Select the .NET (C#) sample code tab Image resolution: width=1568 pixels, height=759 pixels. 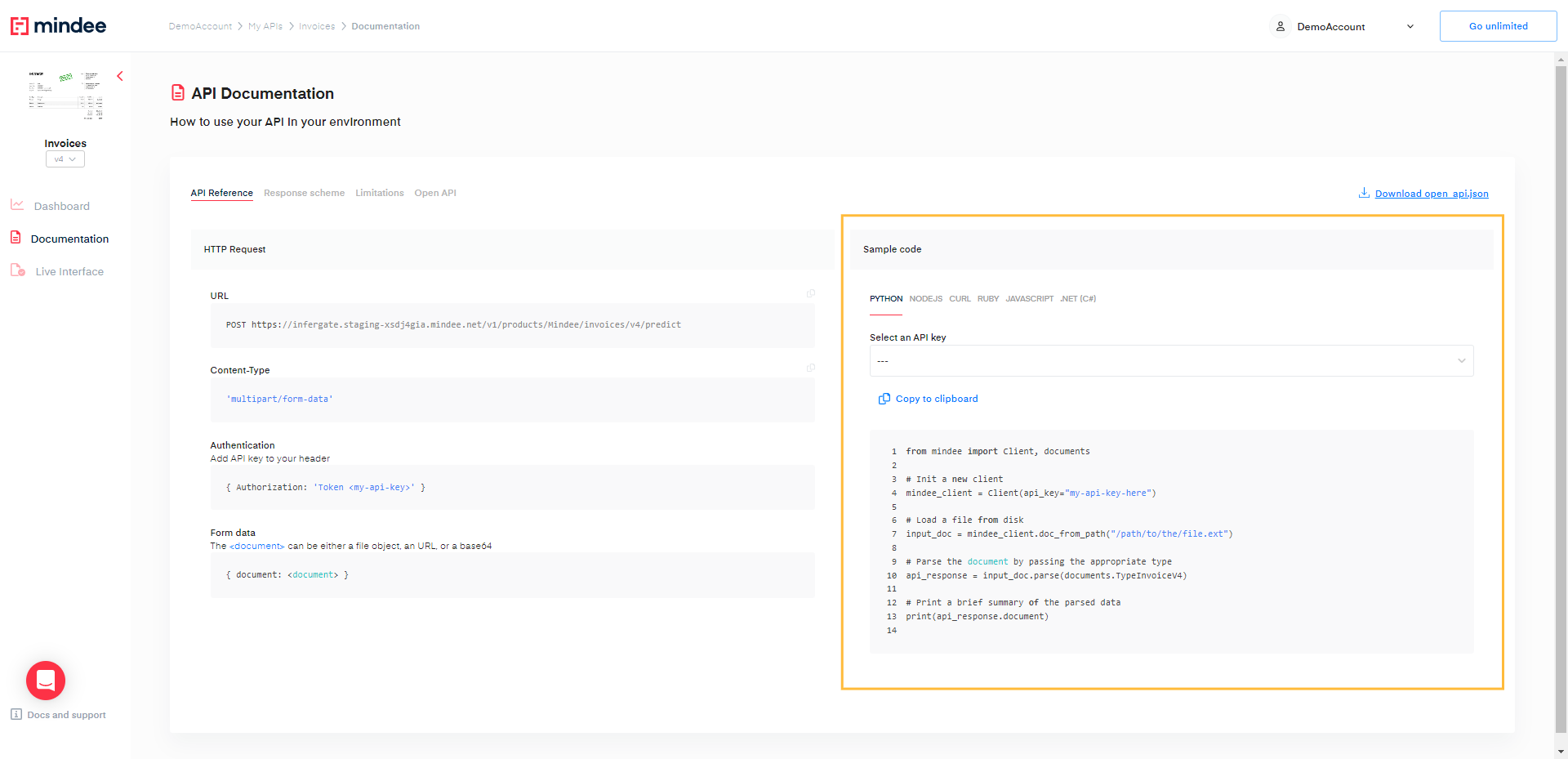pyautogui.click(x=1078, y=299)
